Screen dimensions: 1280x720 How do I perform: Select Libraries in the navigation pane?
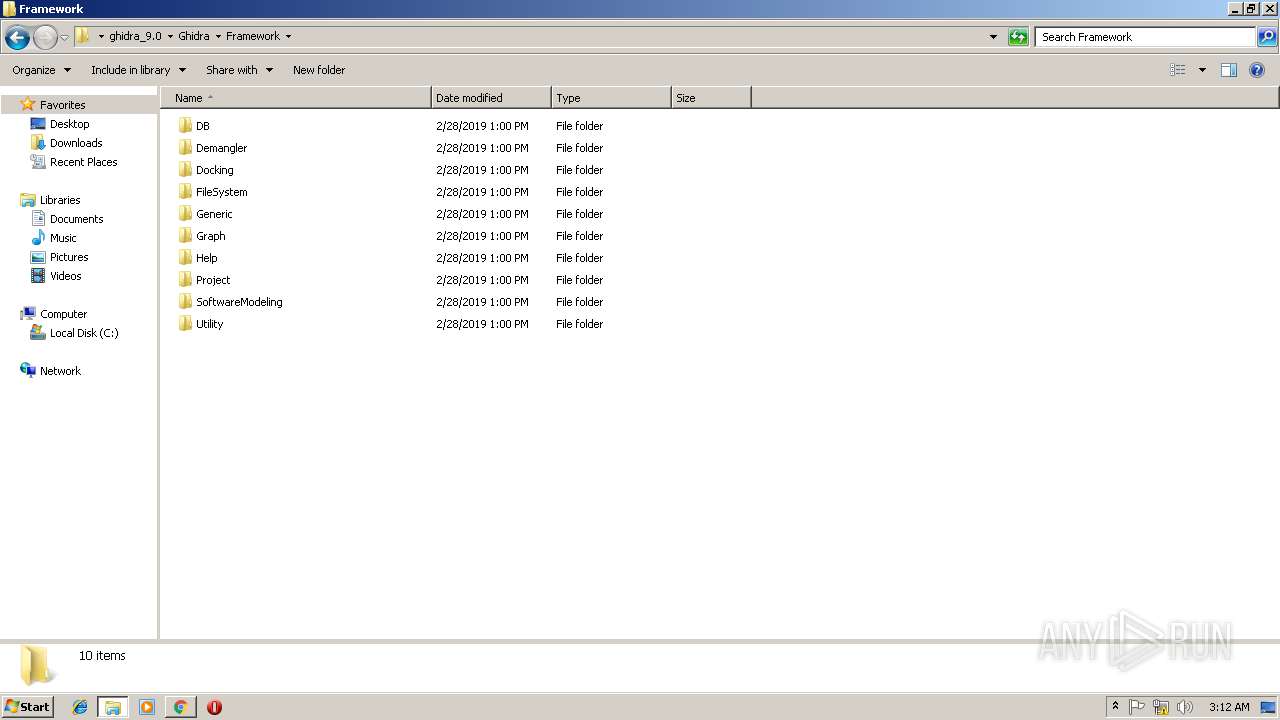point(60,200)
